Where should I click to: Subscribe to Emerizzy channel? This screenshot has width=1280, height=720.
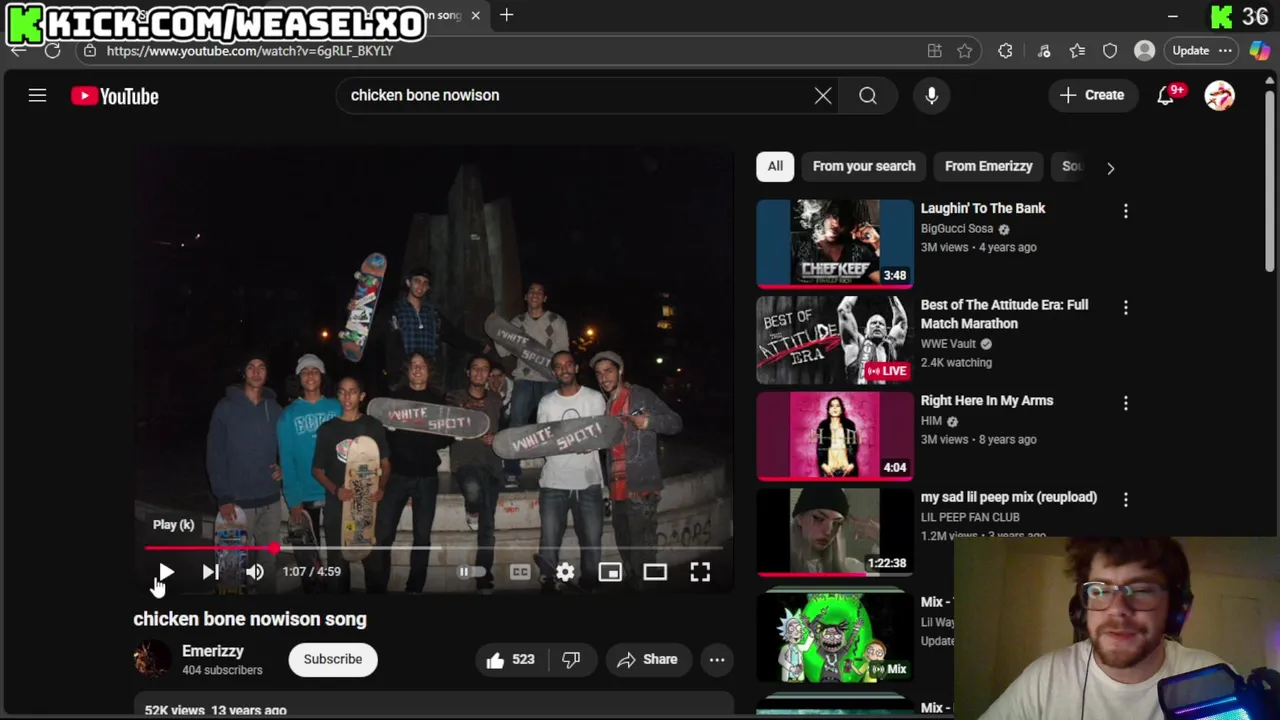pos(333,659)
